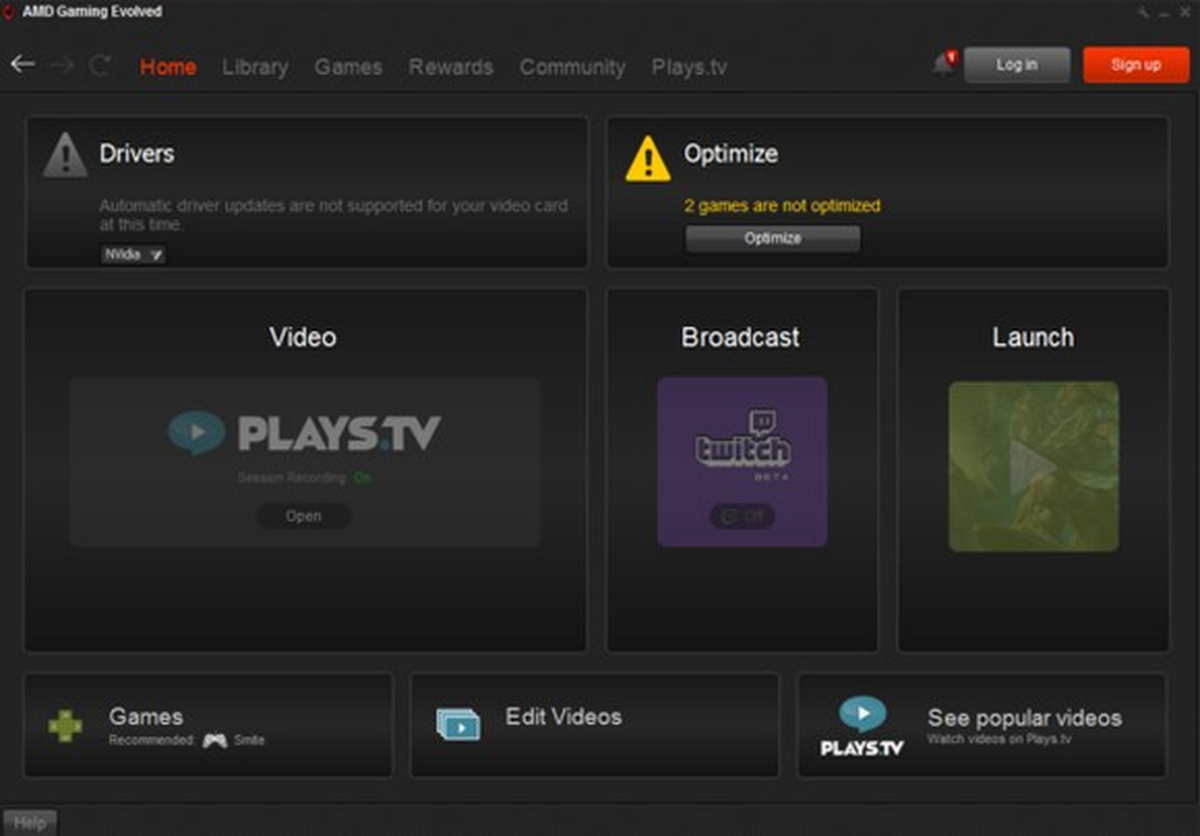Viewport: 1200px width, 836px height.
Task: Click the AMD Gaming Evolved logo in title bar
Action: (10, 12)
